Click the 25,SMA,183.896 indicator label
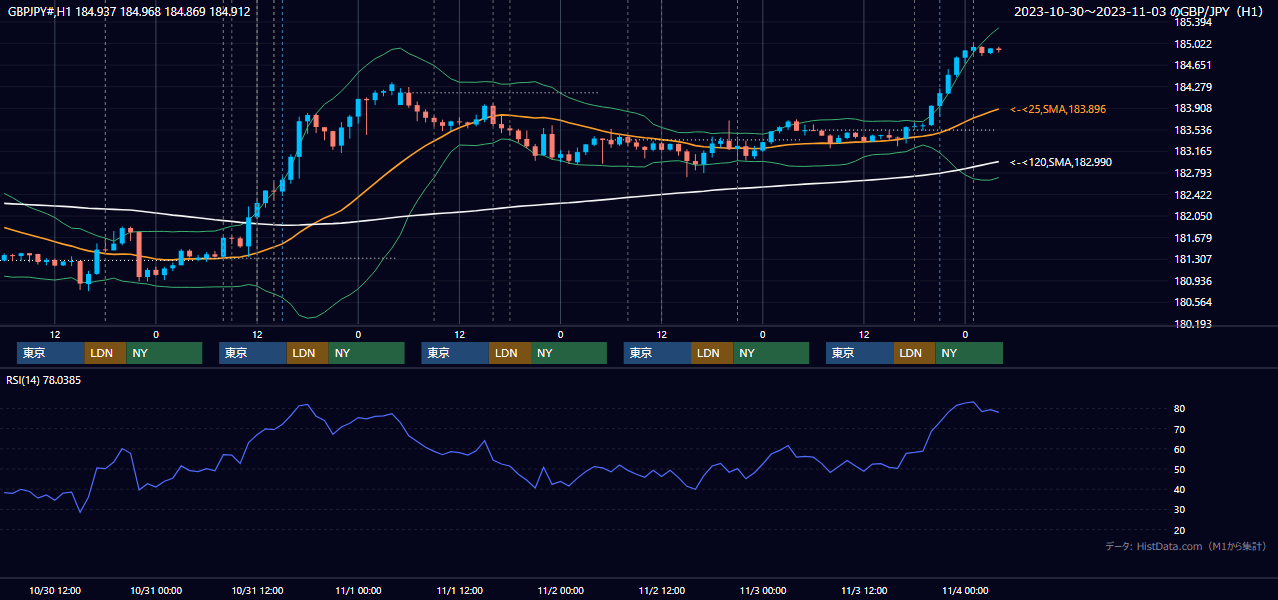Image resolution: width=1278 pixels, height=600 pixels. click(x=1058, y=109)
